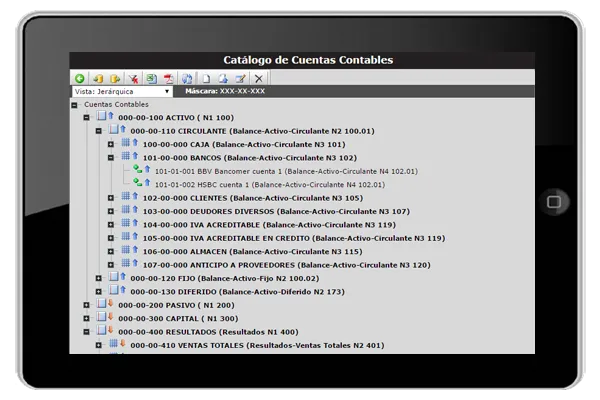This screenshot has height=400, width=600.
Task: Select the 100-00-000 CAJA account
Action: 244,145
